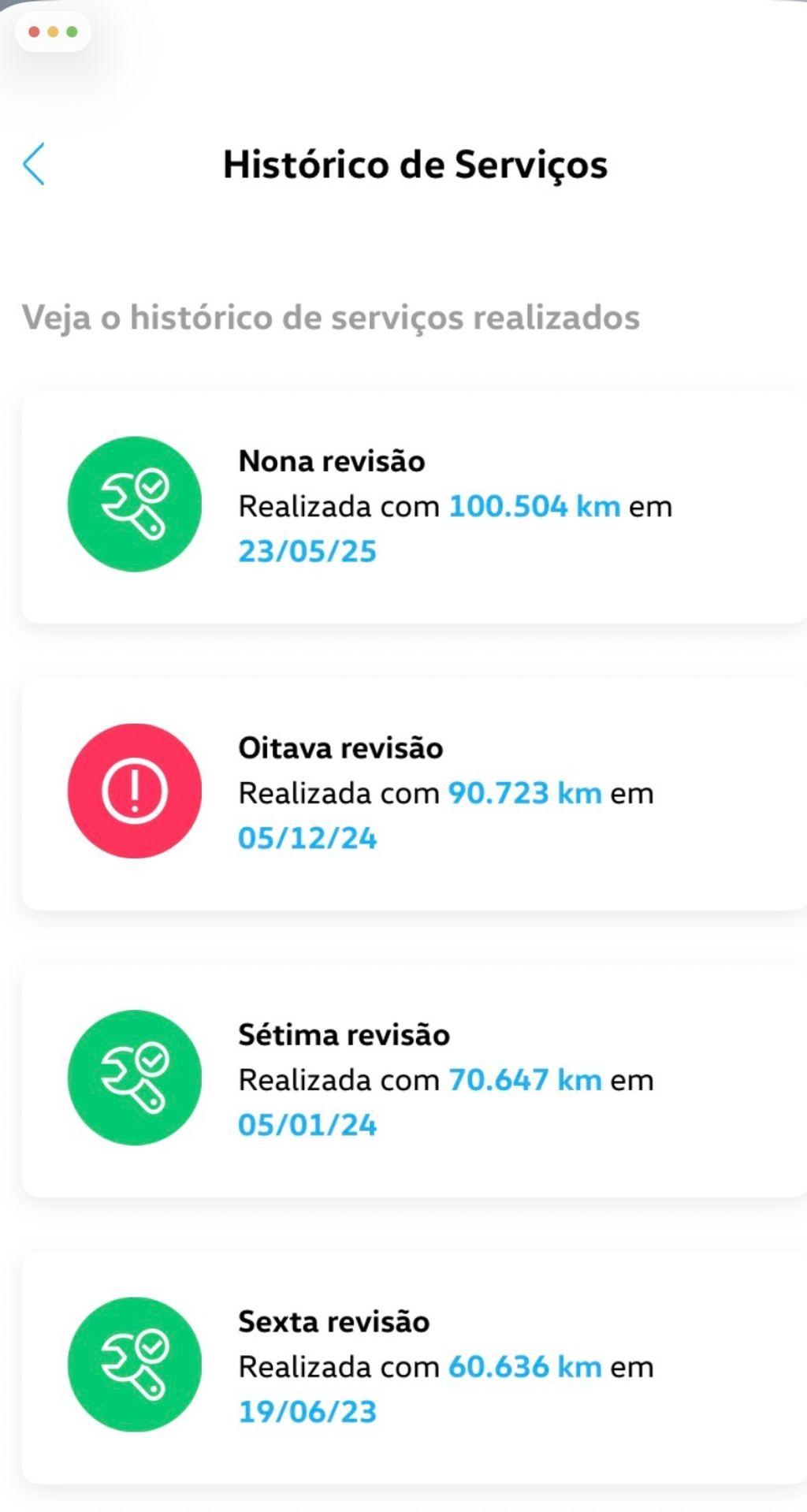Click the date 05/01/24

307,1125
